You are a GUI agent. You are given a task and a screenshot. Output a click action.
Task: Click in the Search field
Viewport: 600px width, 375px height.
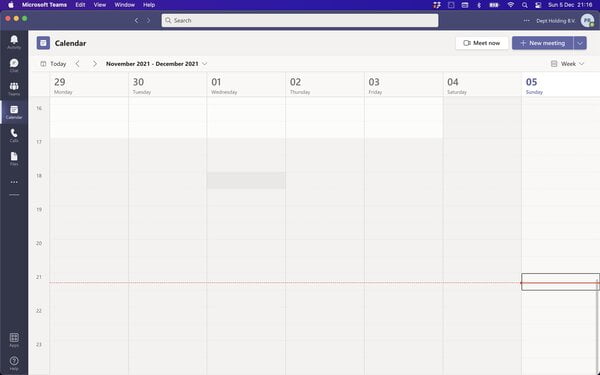coord(300,20)
